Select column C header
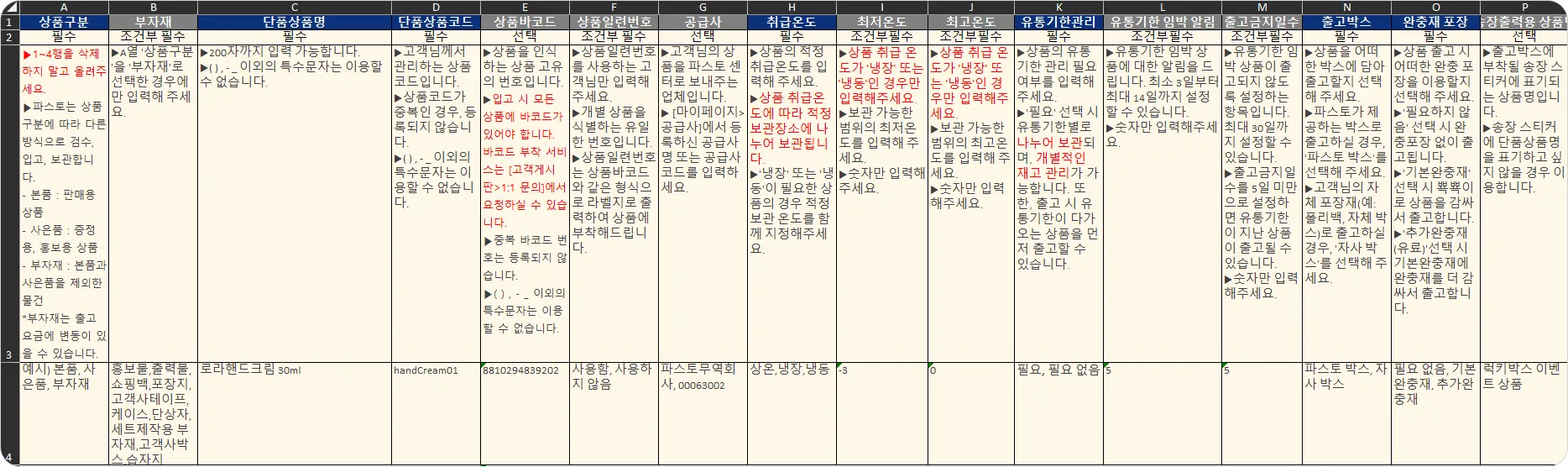 pyautogui.click(x=295, y=7)
